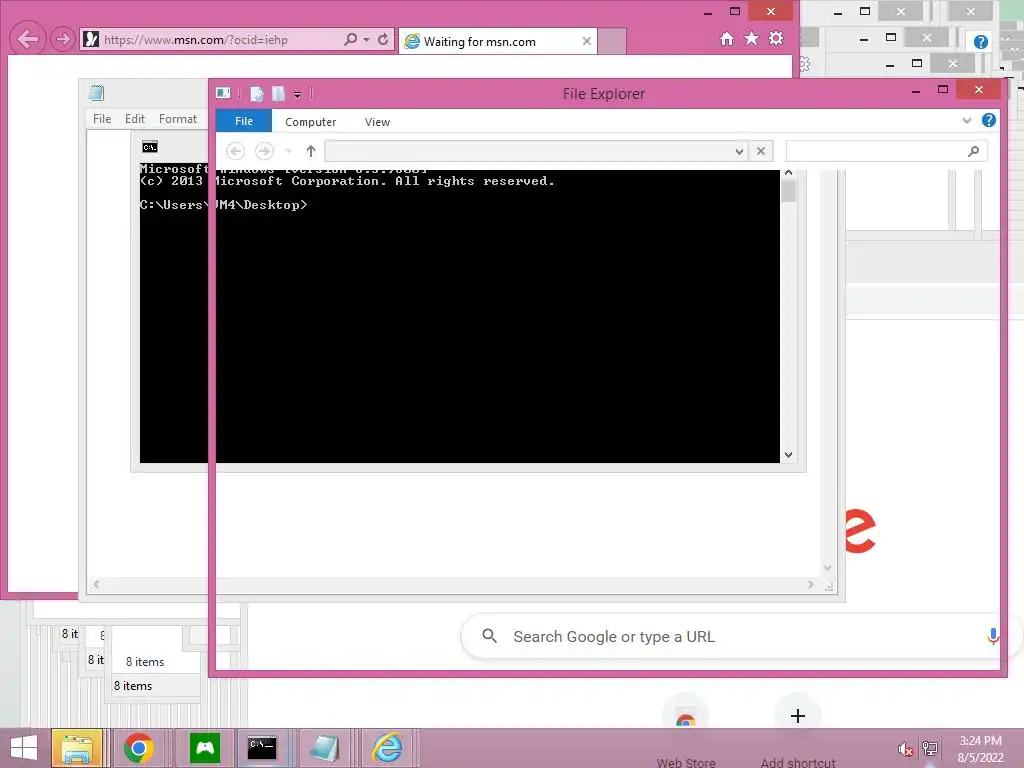Click the Notepad title bar icon
Screen dimensions: 1024x768
click(x=97, y=93)
